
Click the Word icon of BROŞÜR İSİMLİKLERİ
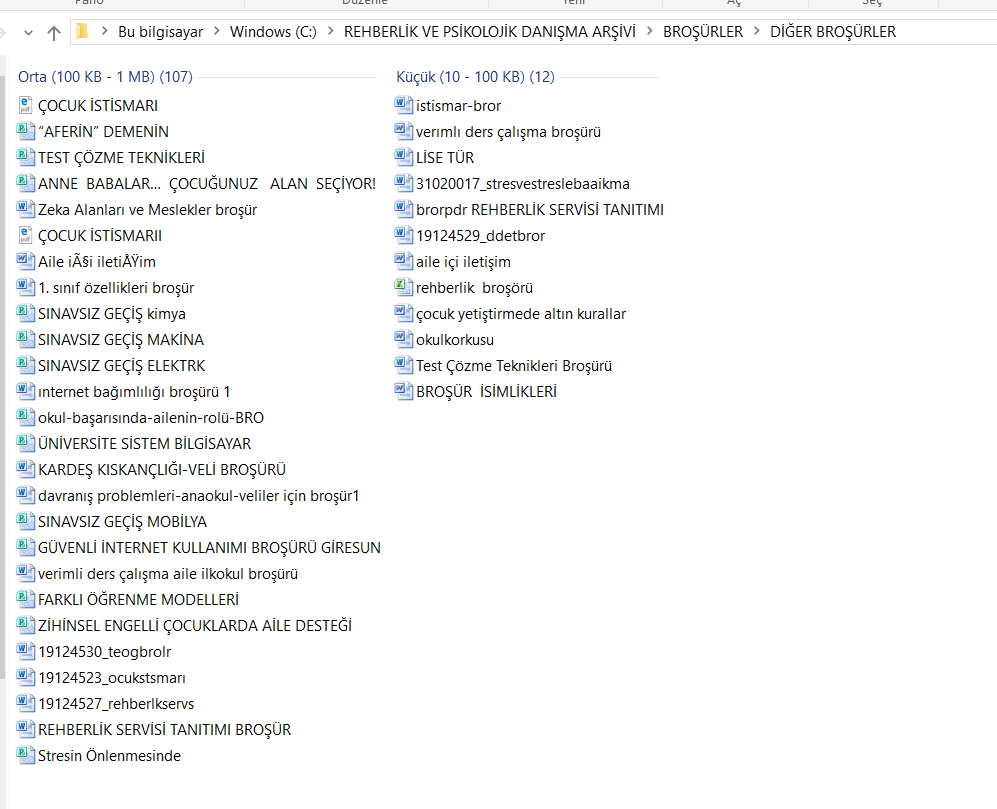tap(404, 392)
